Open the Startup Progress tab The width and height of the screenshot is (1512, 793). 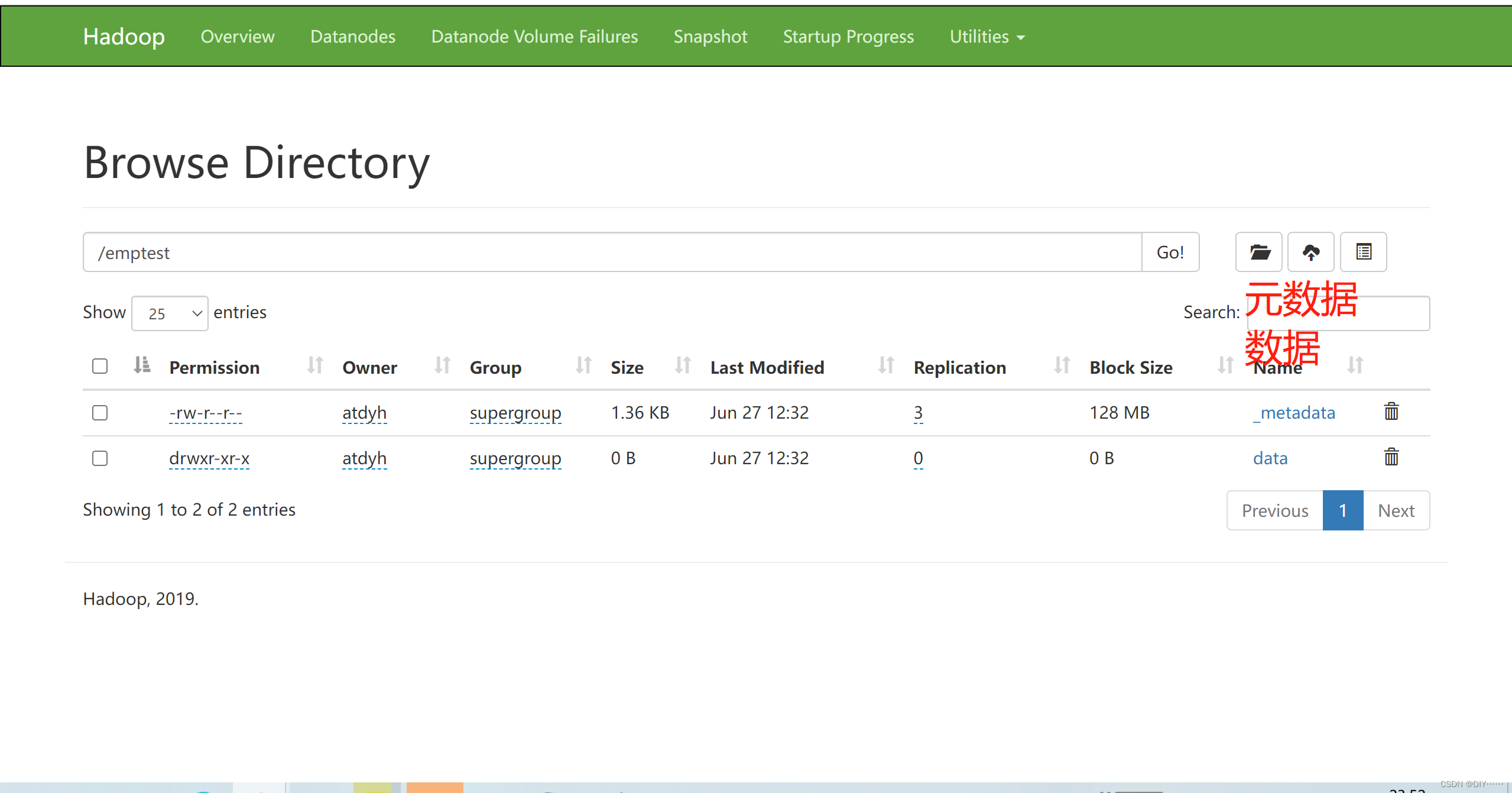(x=848, y=37)
